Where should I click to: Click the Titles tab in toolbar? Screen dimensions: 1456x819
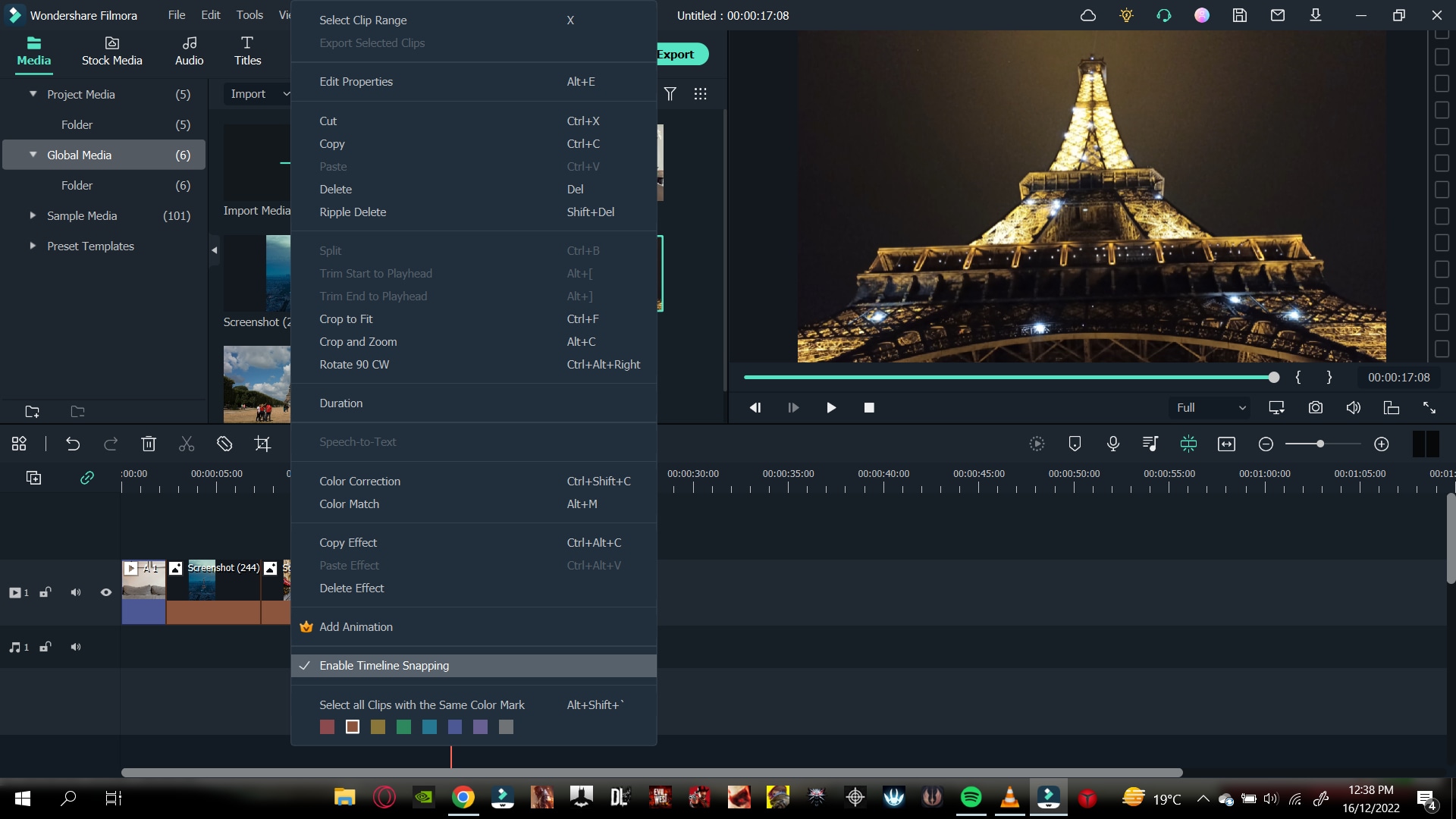click(x=247, y=50)
